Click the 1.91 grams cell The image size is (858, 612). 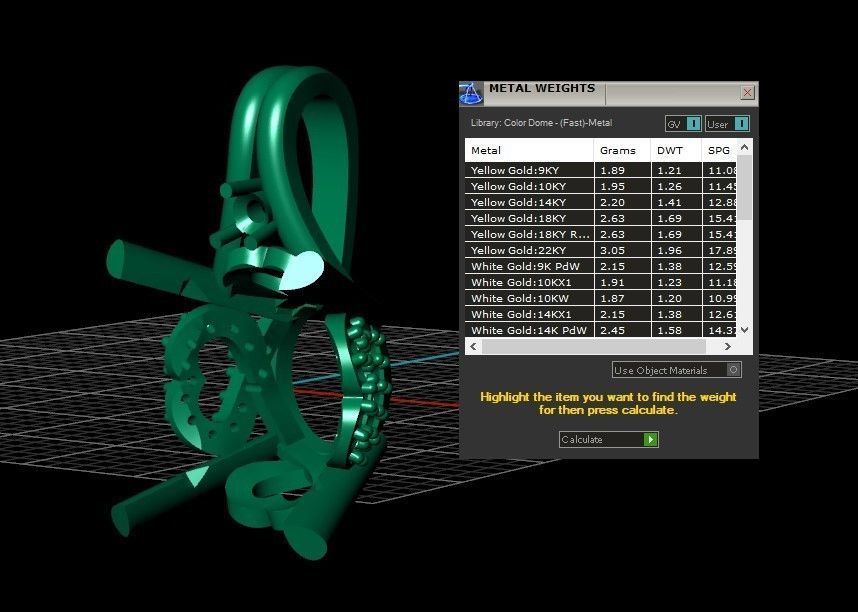tap(623, 282)
